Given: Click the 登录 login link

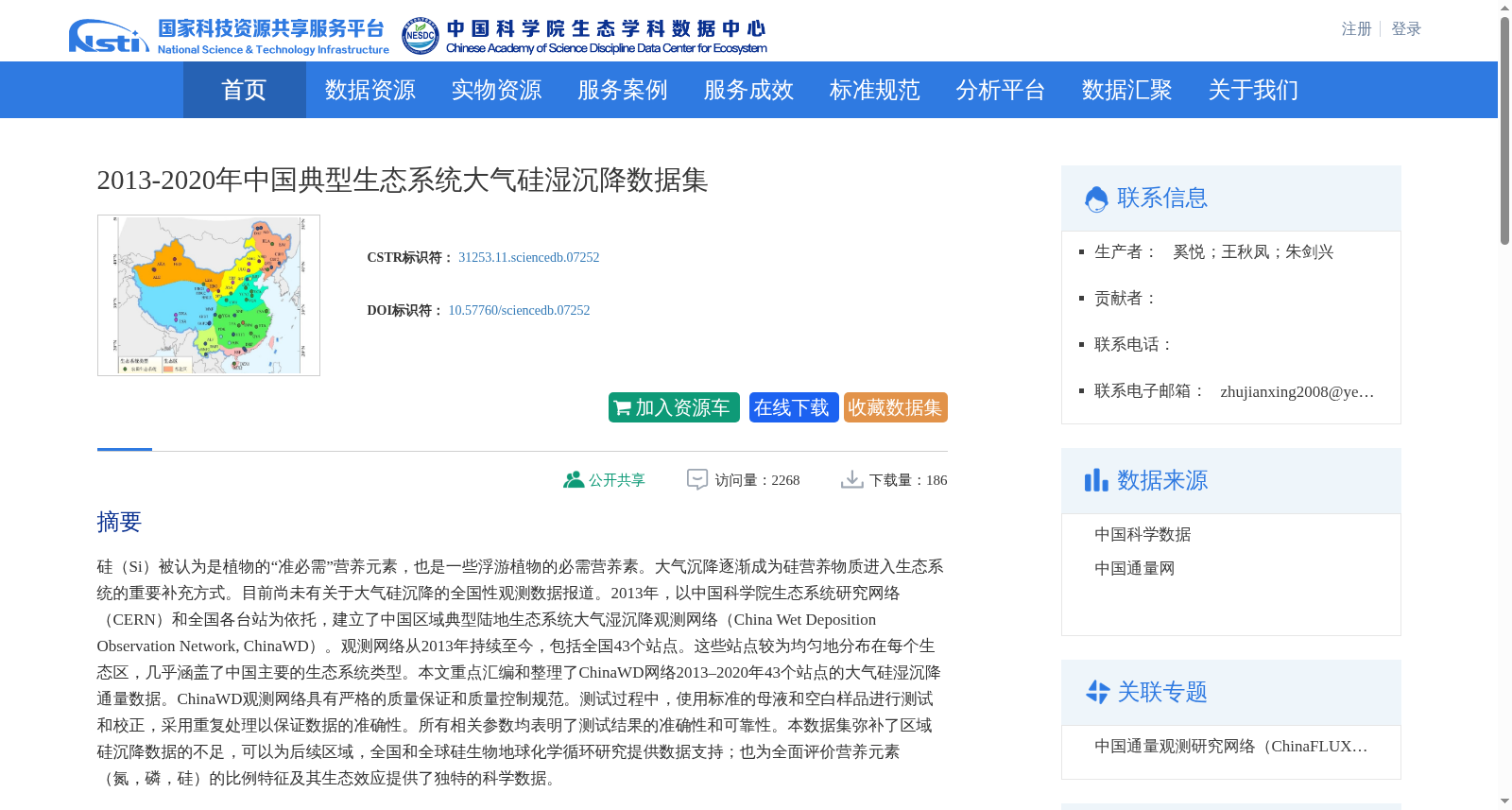Looking at the screenshot, I should point(1406,29).
